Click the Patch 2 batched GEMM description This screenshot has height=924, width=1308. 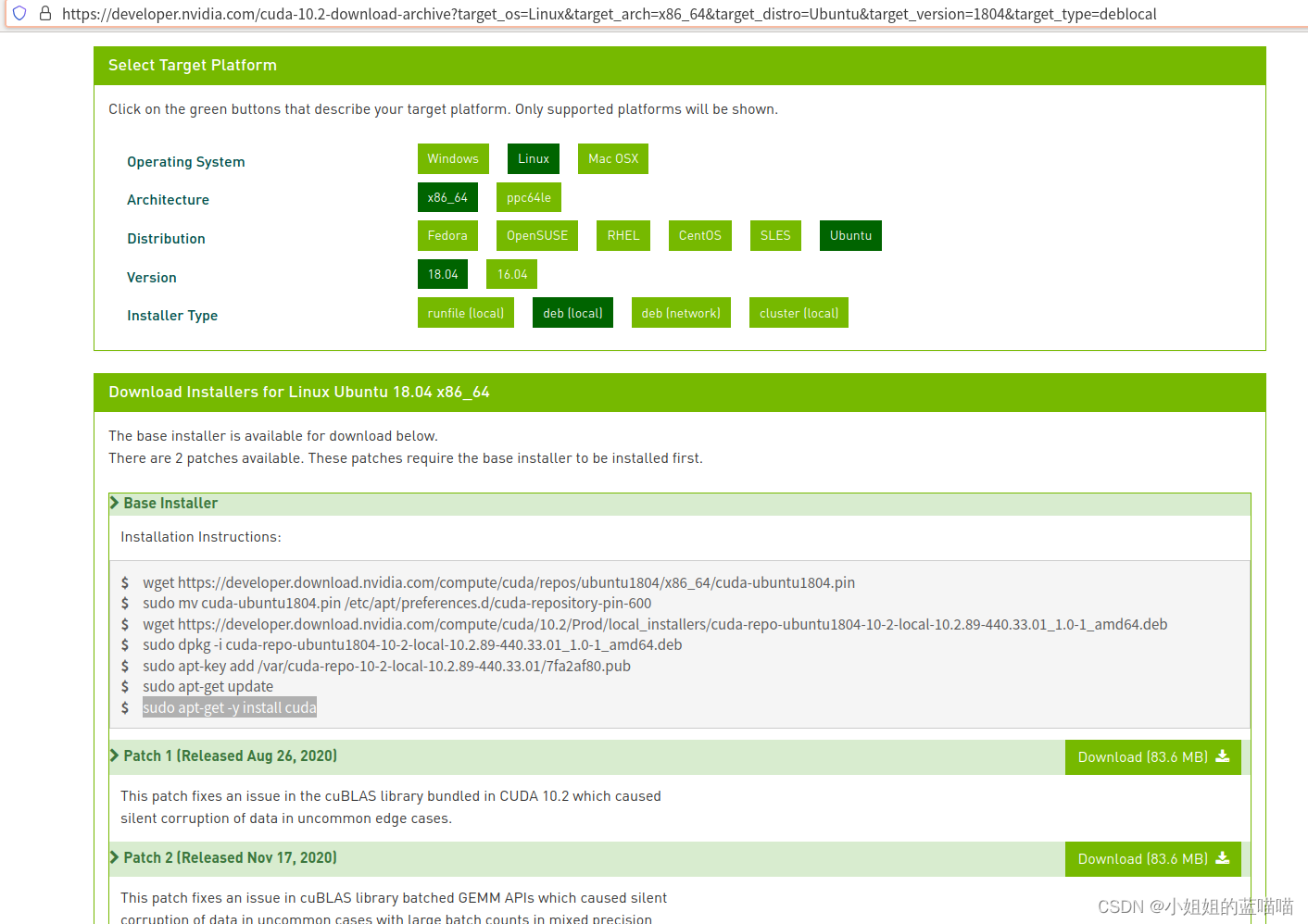(x=394, y=907)
